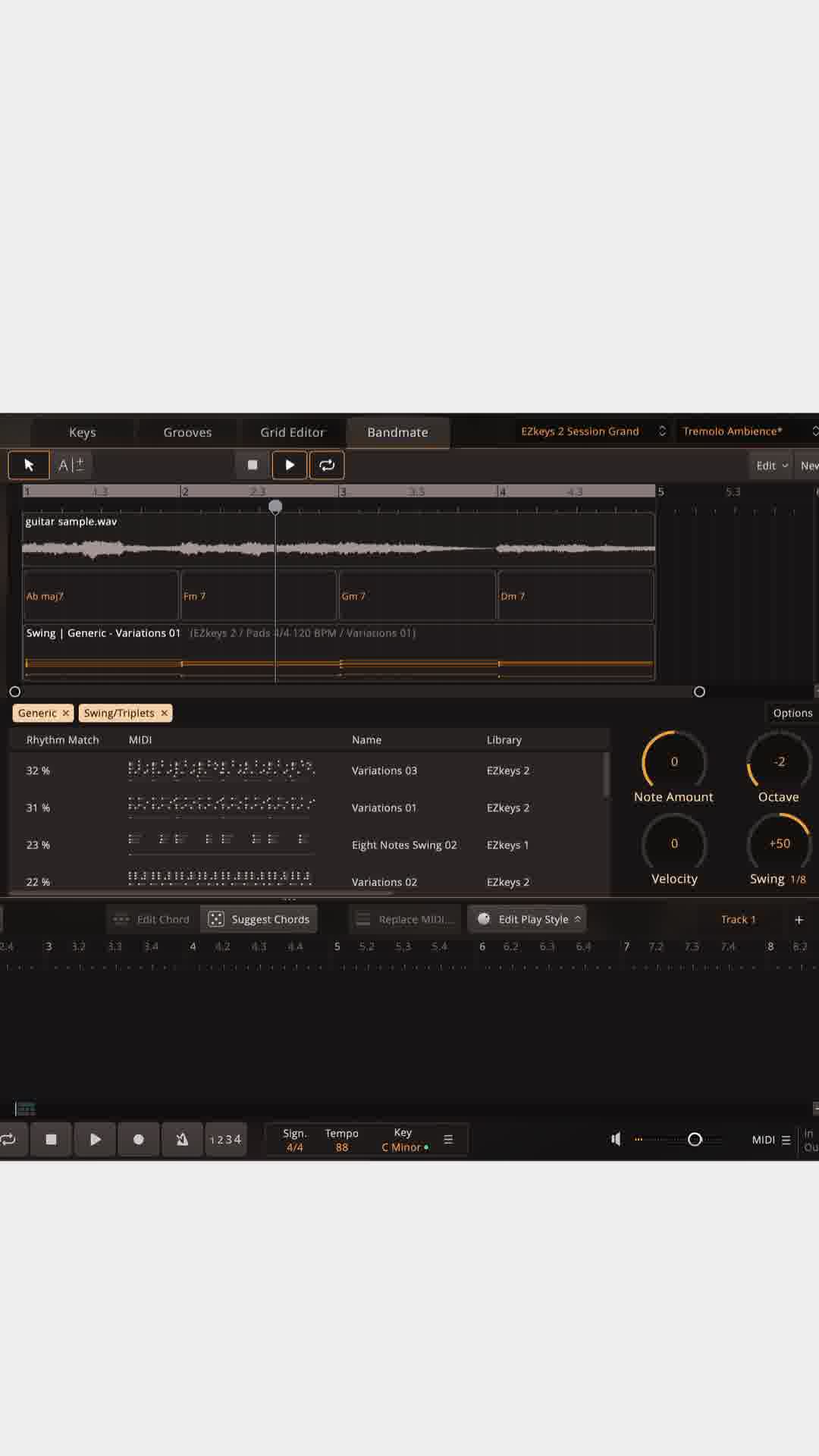Select the text/transpose A tool
Viewport: 819px width, 1456px height.
(x=71, y=465)
